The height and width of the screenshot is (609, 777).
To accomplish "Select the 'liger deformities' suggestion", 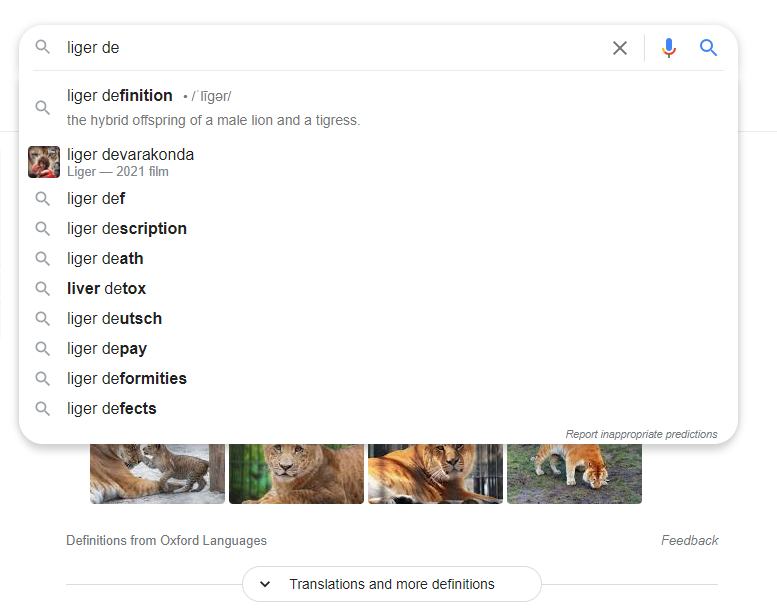I will [x=127, y=379].
